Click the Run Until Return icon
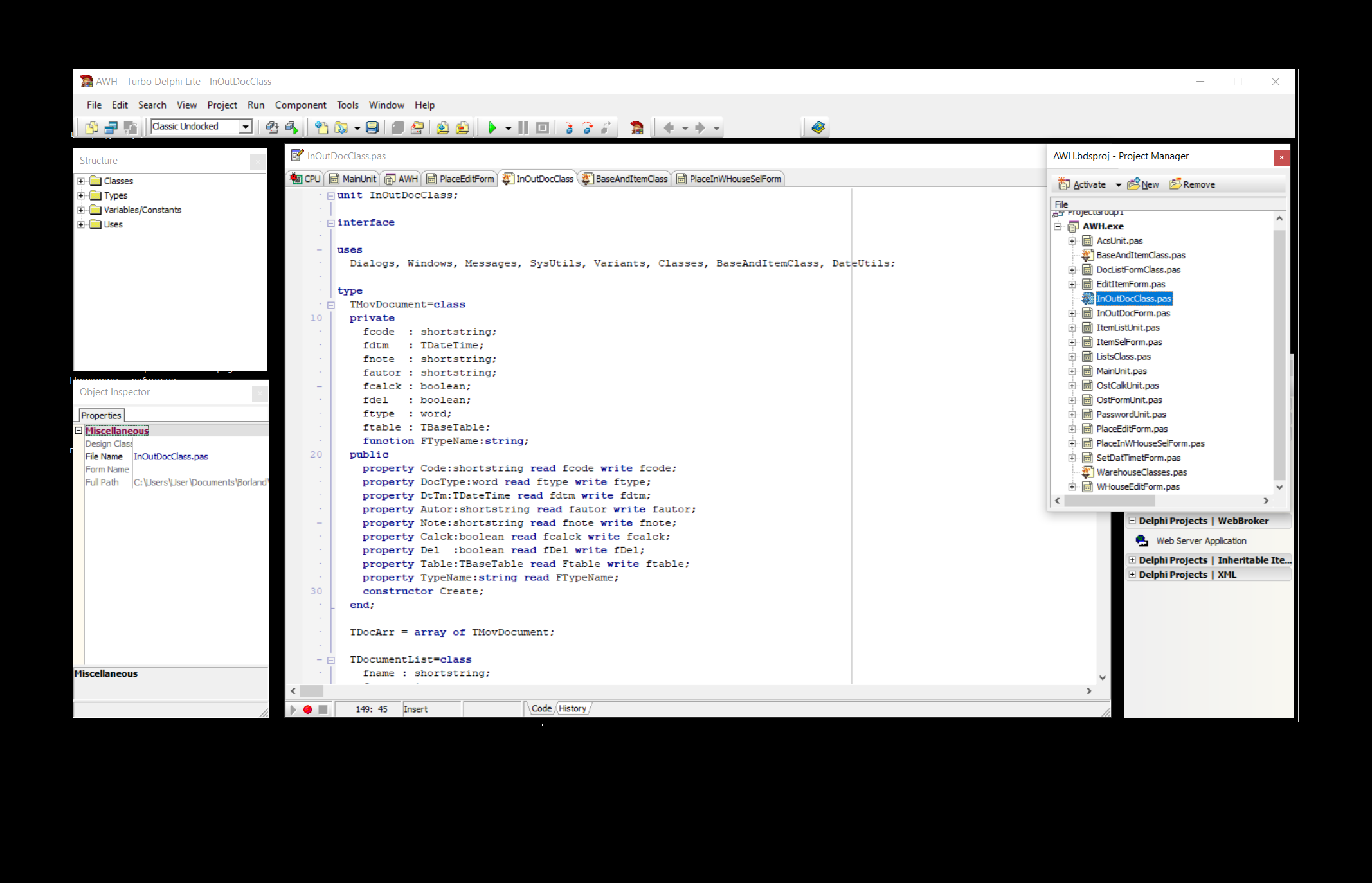 (x=606, y=127)
